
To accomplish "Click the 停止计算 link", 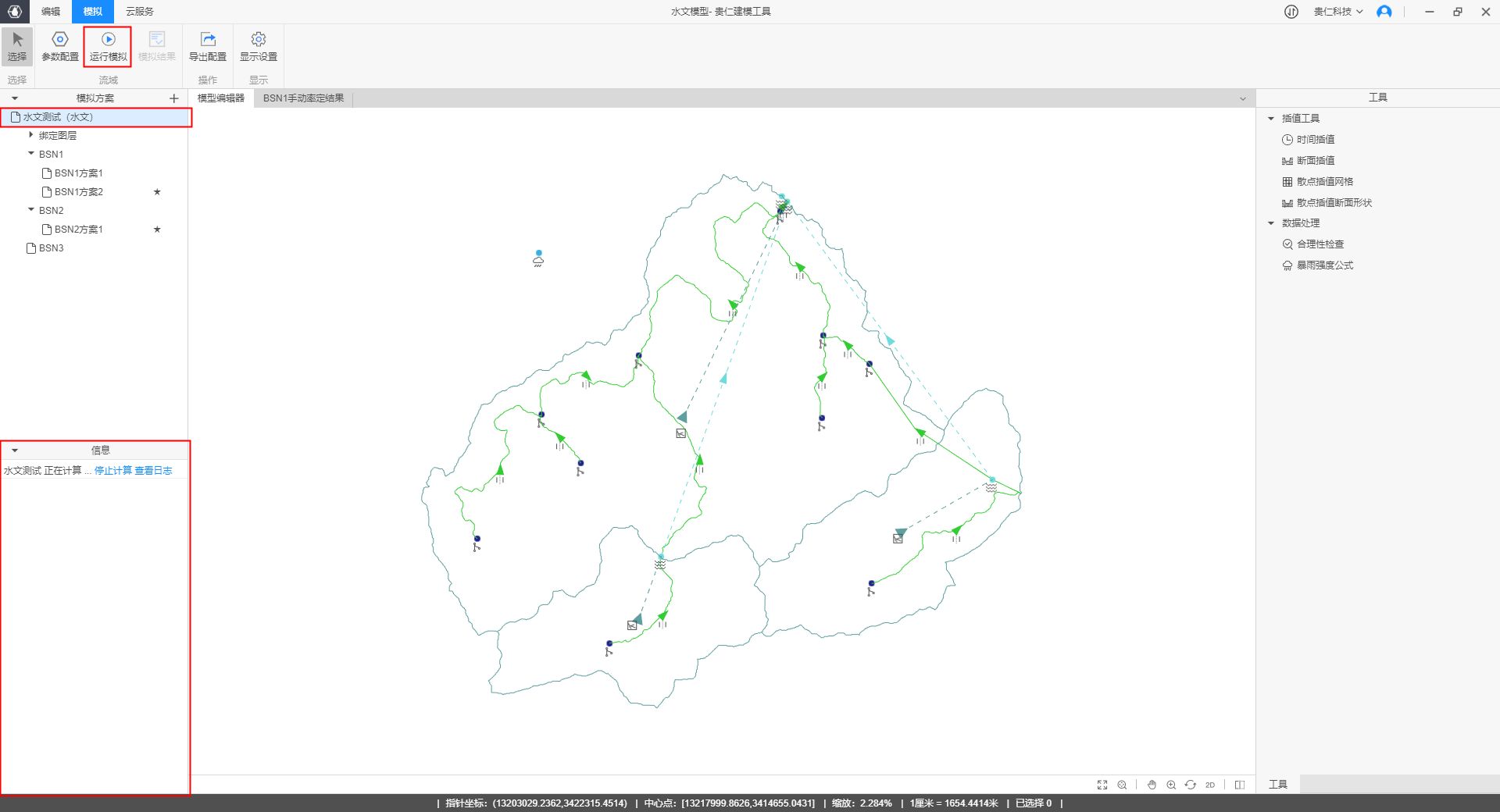I will click(113, 471).
